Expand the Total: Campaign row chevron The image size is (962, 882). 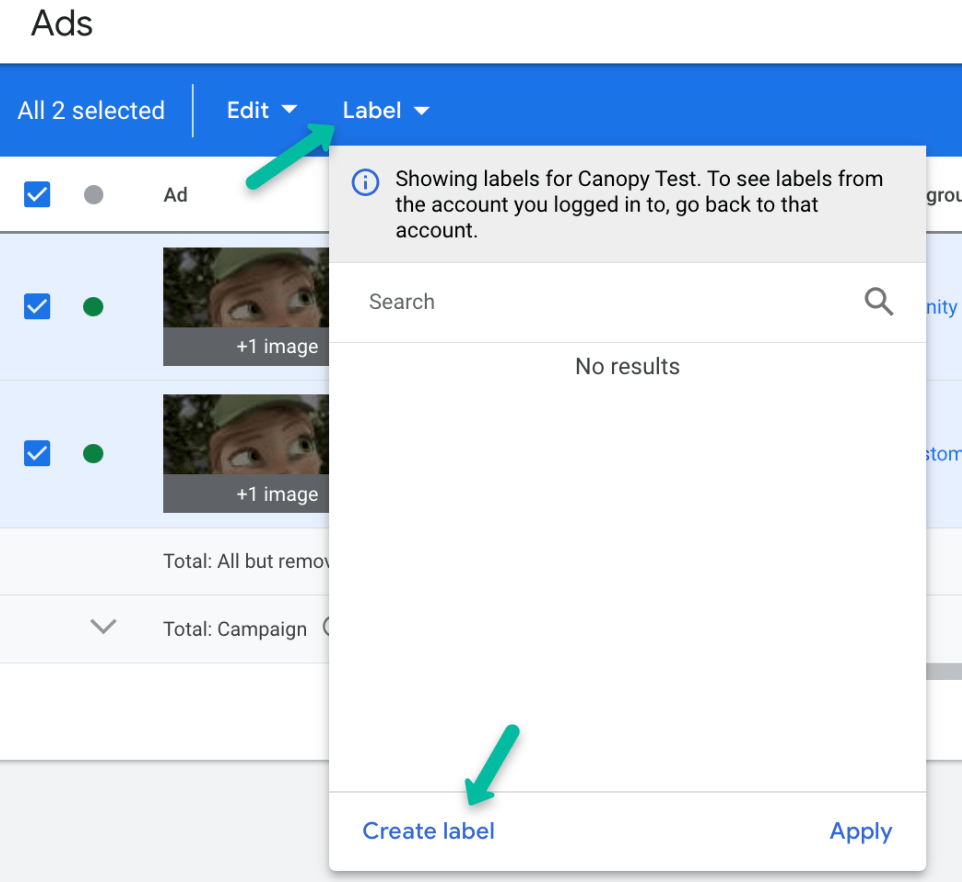pos(103,627)
